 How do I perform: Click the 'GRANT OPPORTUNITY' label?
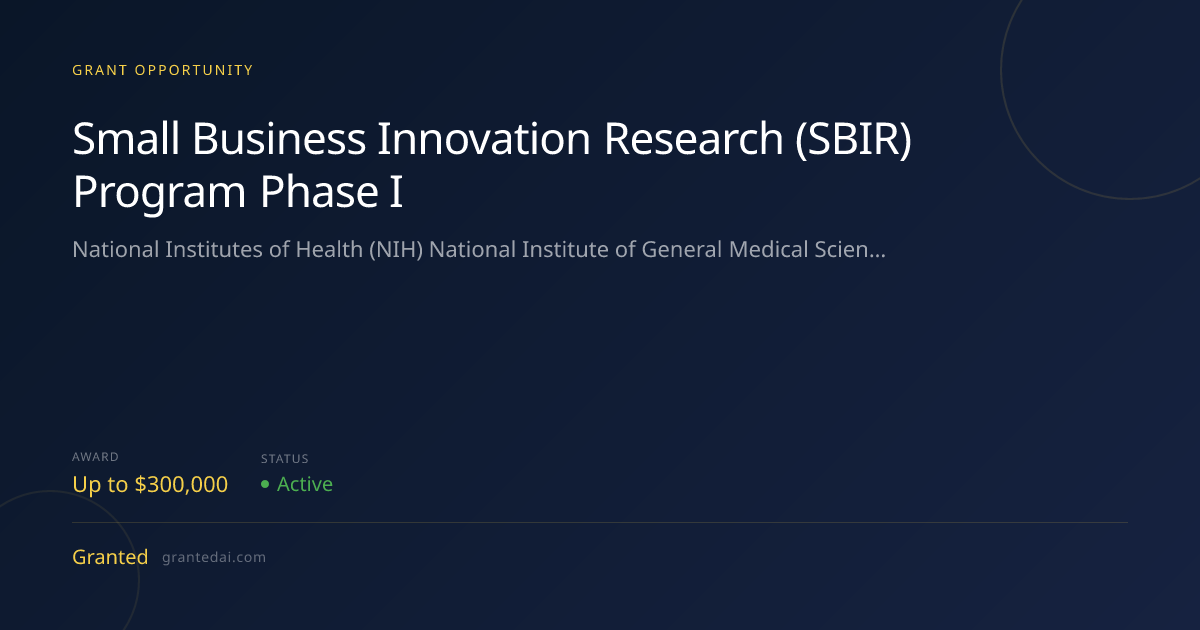163,70
